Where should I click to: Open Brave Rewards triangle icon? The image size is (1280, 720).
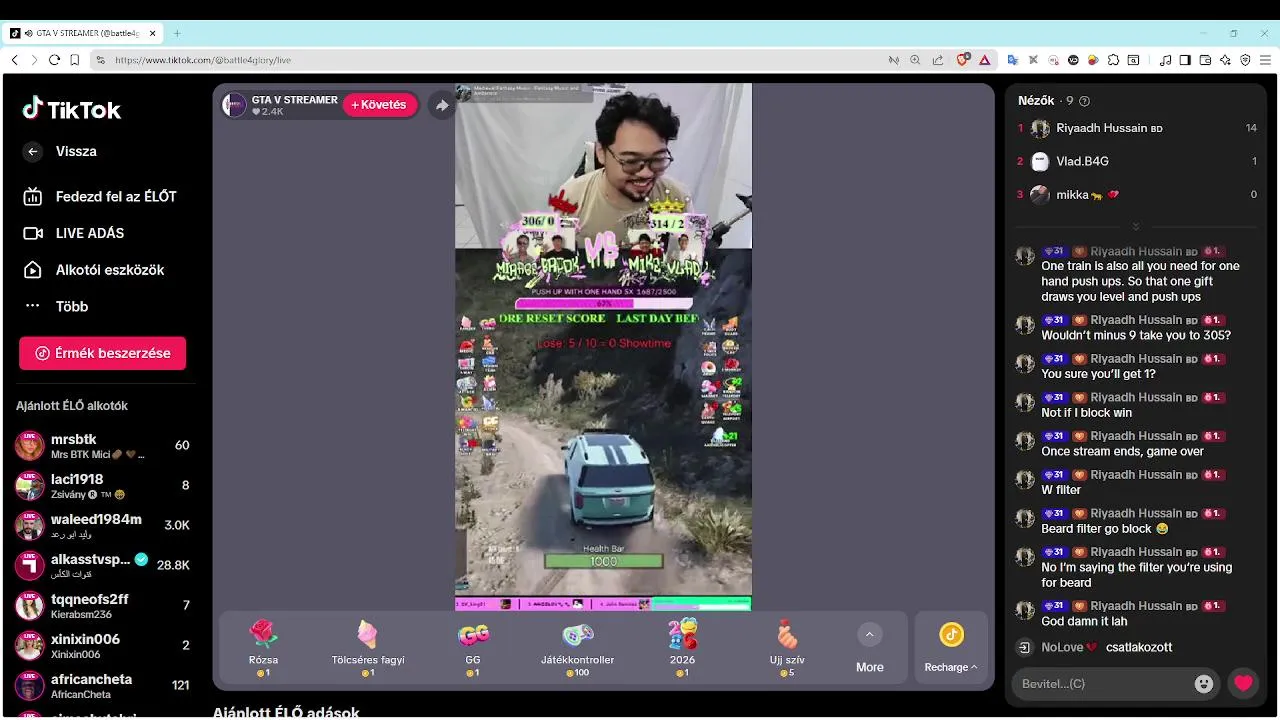coord(984,60)
